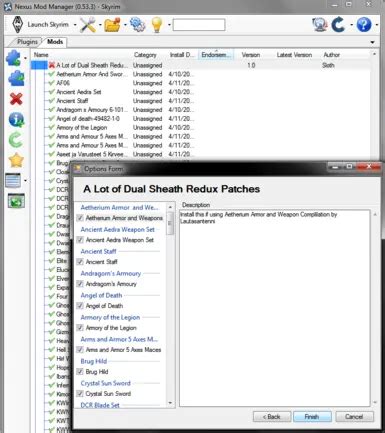Click the gold star endorse icon

(x=16, y=160)
